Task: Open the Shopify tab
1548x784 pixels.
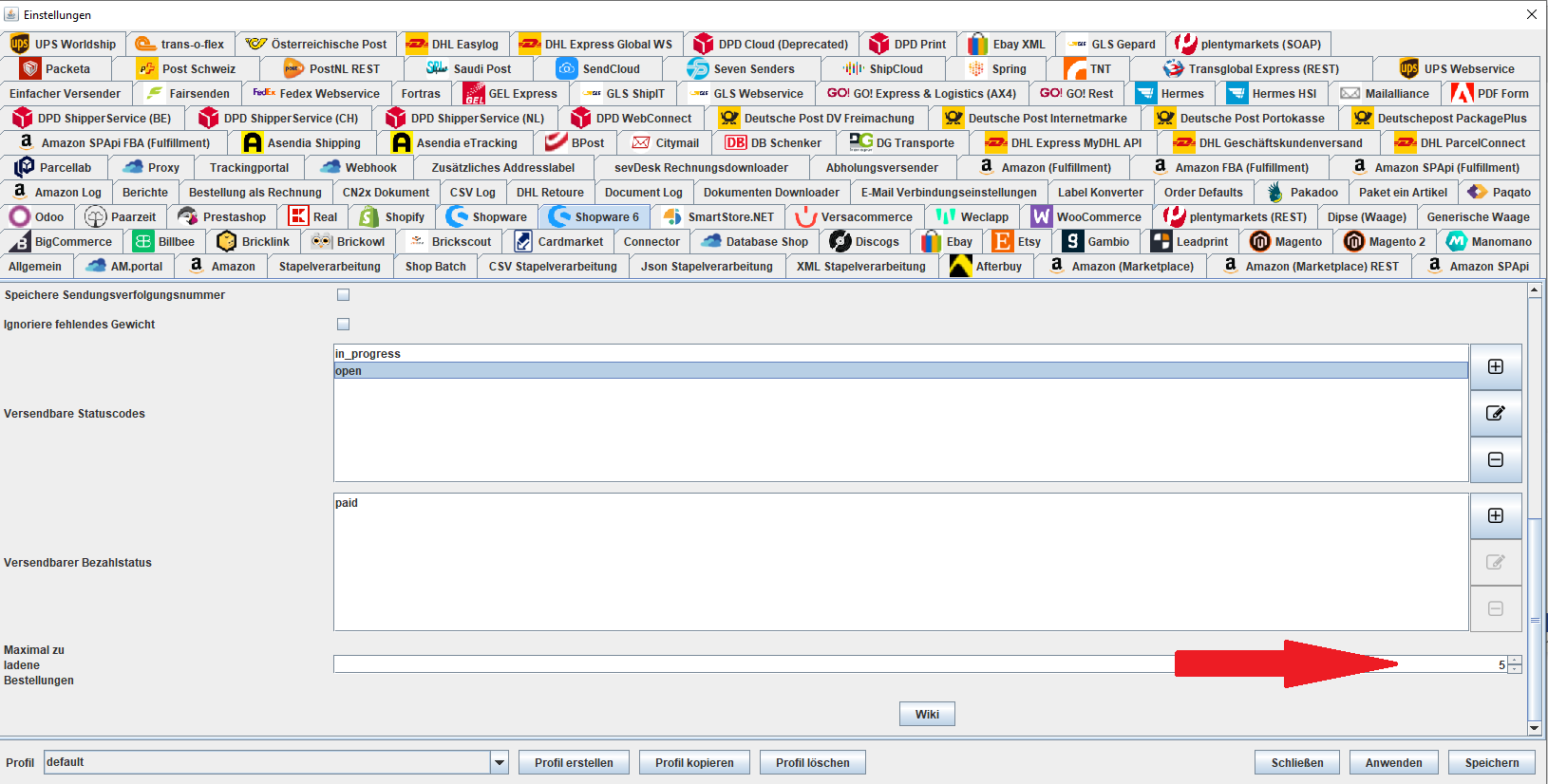Action: point(392,216)
